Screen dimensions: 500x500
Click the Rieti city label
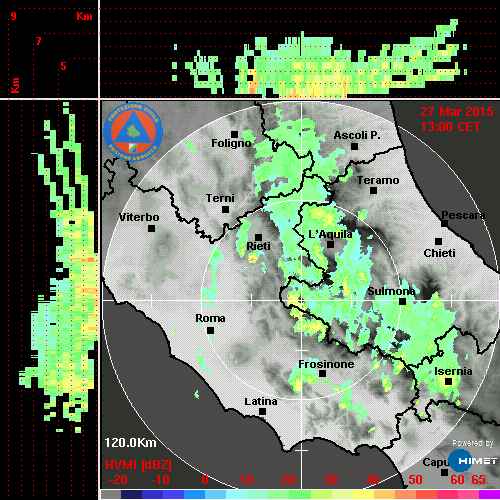258,246
